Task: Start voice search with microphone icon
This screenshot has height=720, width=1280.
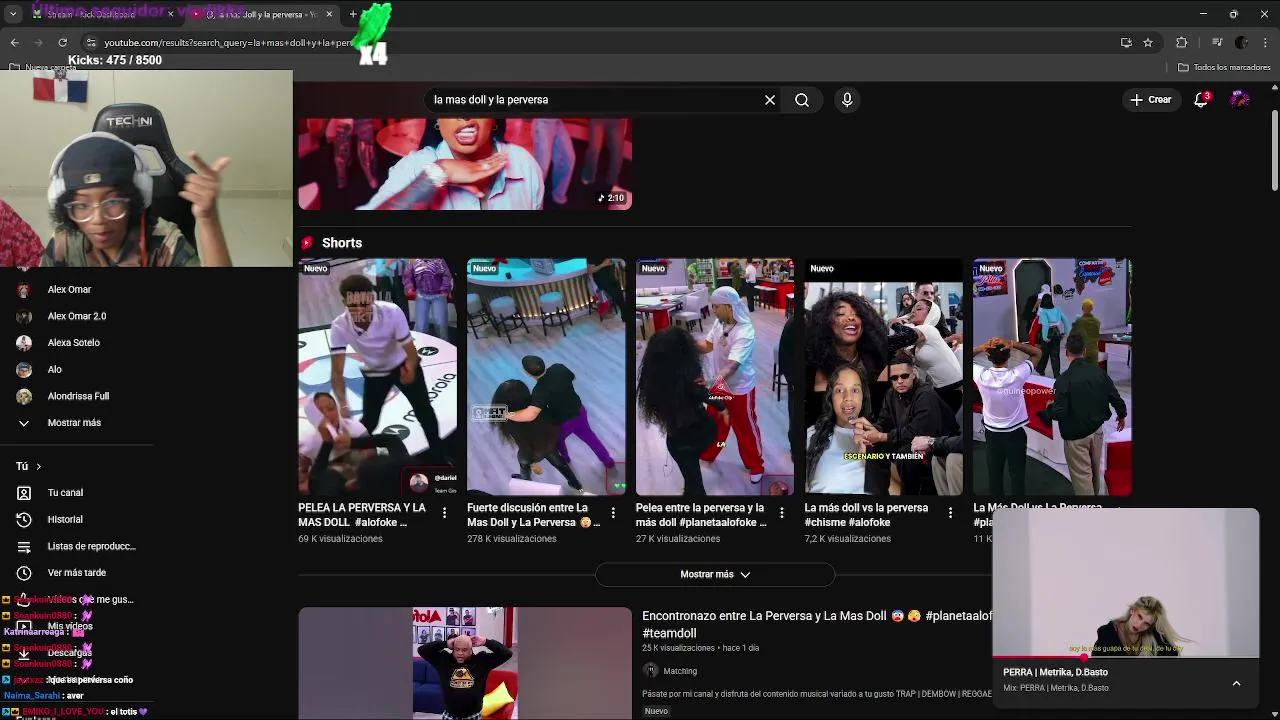Action: (847, 100)
